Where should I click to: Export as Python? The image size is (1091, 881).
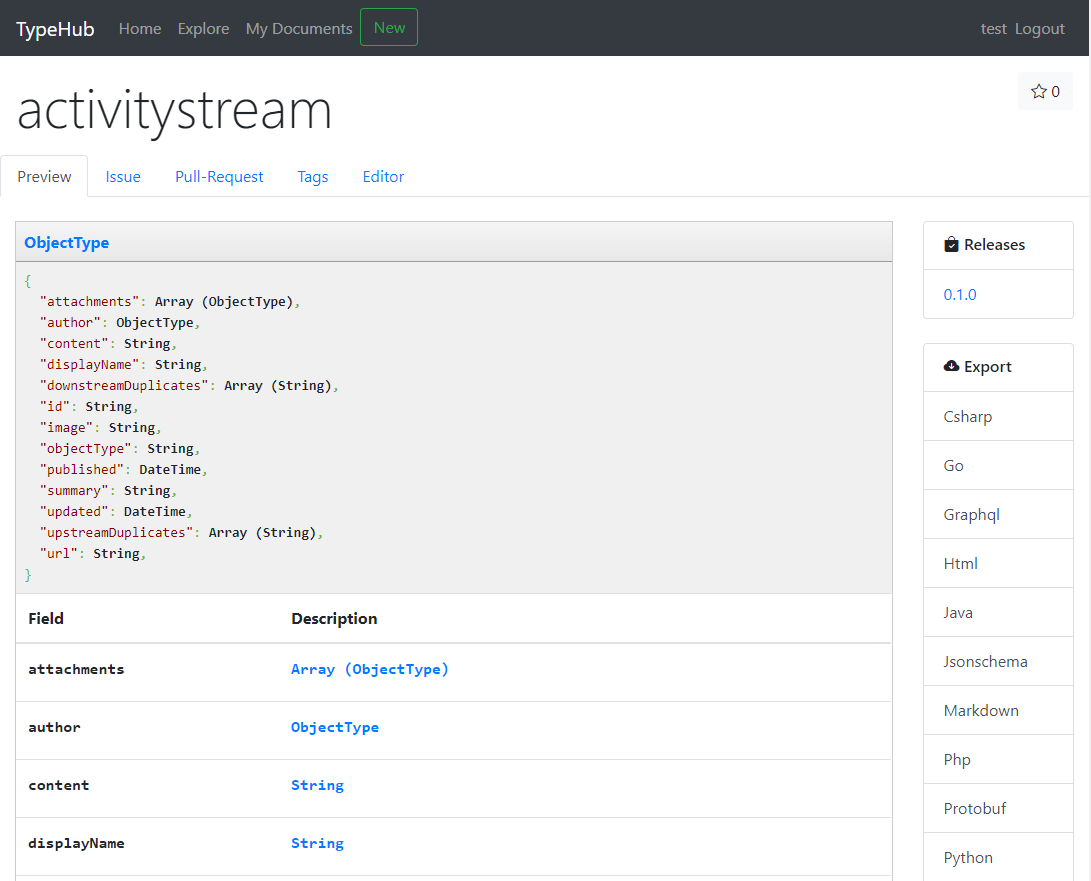point(998,857)
